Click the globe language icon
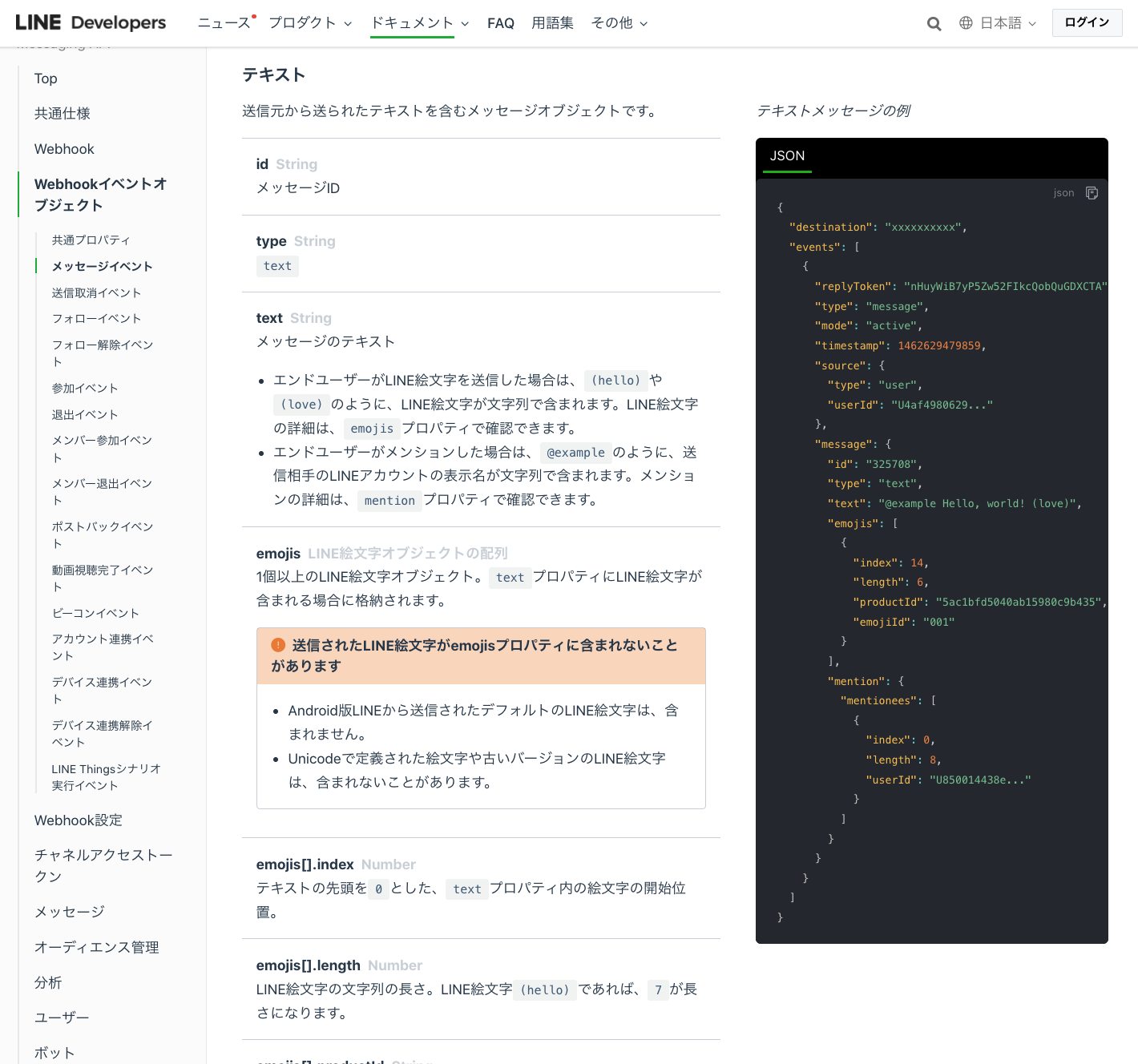1138x1064 pixels. coord(966,22)
